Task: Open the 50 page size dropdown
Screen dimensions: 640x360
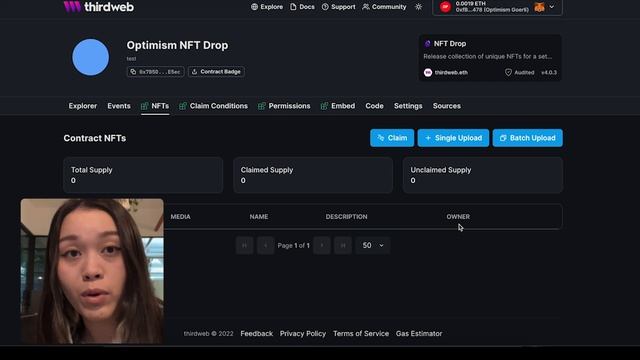Action: (373, 245)
